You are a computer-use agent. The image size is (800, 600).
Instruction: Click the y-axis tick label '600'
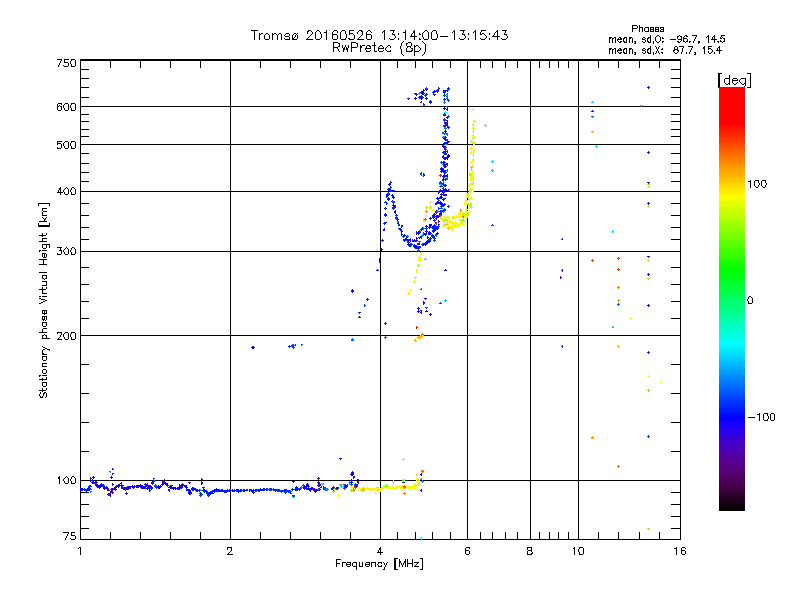click(x=66, y=107)
